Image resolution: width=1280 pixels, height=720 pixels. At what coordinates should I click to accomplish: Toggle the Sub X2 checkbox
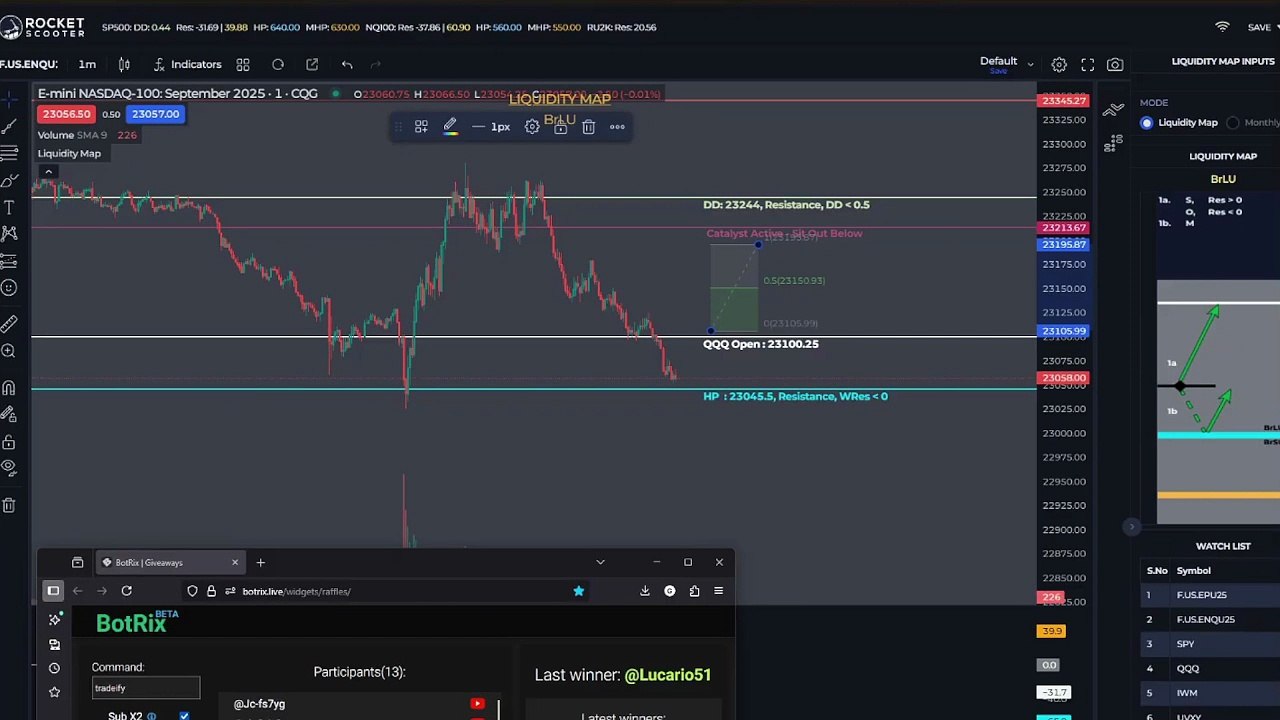pos(184,716)
